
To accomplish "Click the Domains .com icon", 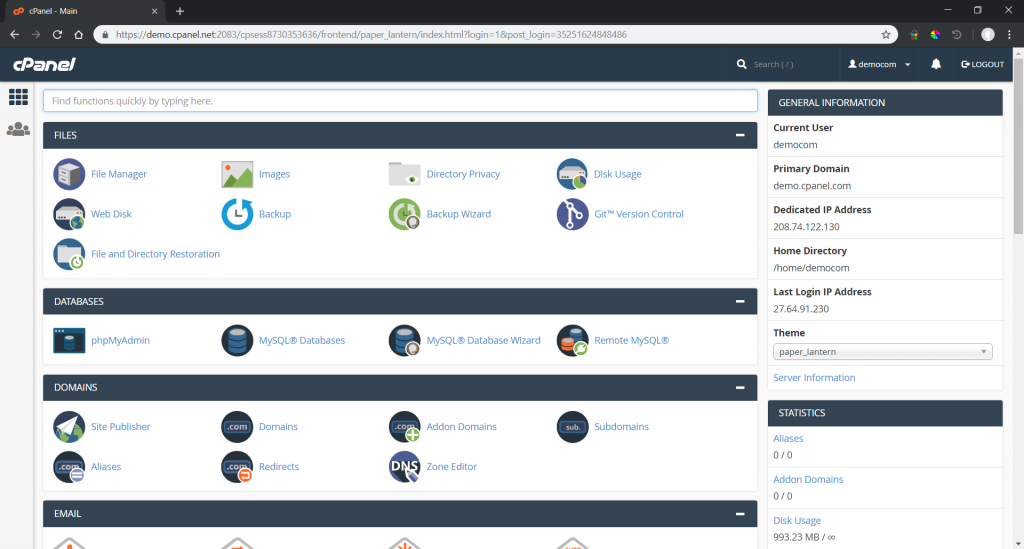I will (237, 427).
